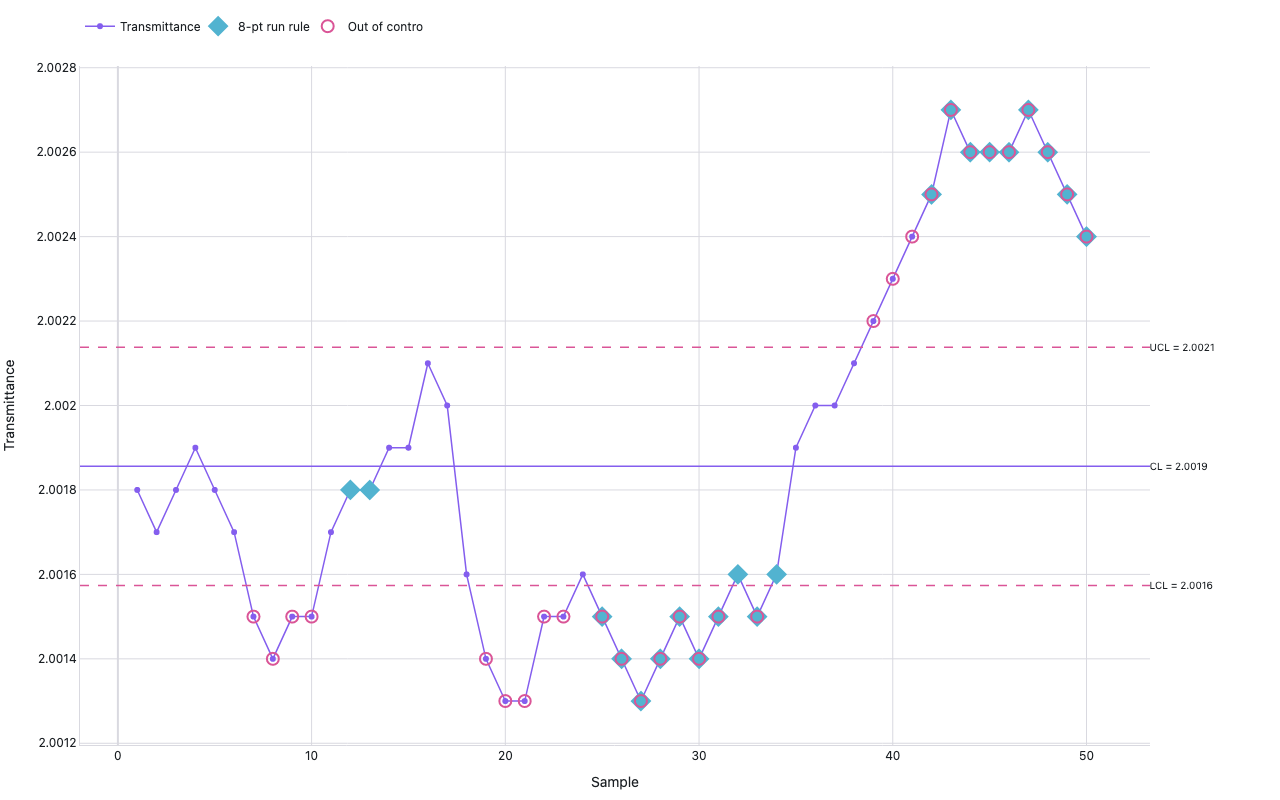Click the vertical Transmittance y-axis title
This screenshot has width=1280, height=800.
tap(11, 405)
